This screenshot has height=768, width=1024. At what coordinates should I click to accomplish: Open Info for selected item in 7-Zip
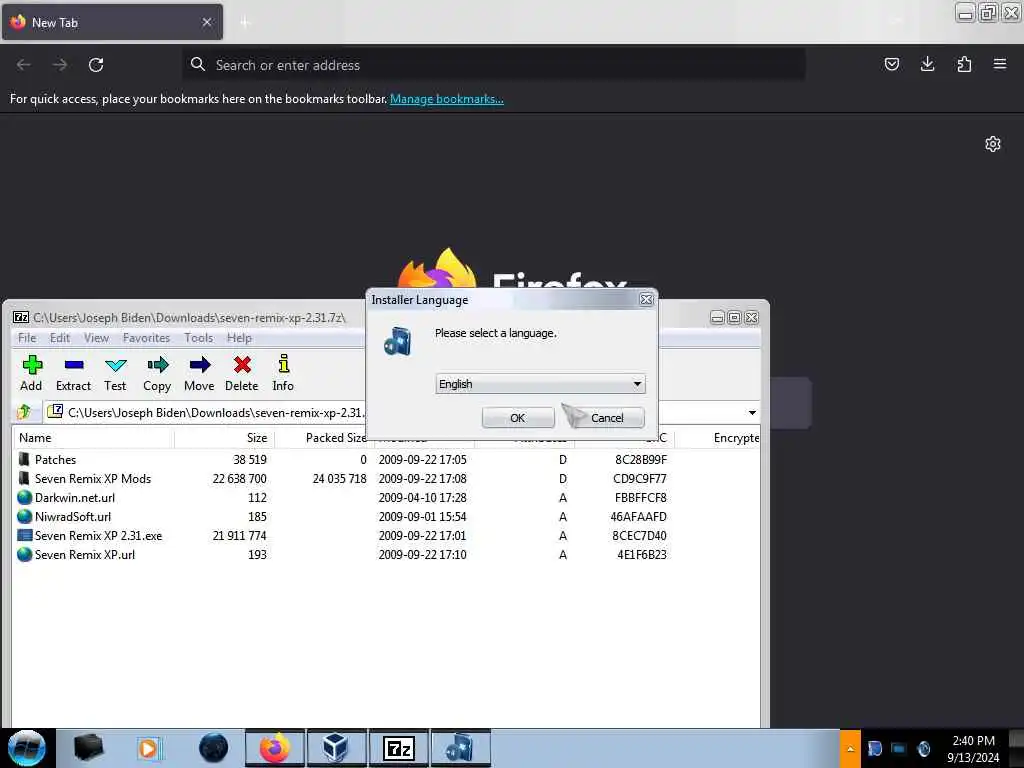(283, 374)
